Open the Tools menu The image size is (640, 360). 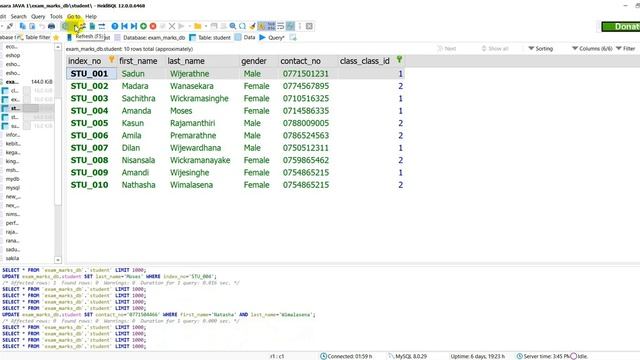click(56, 16)
